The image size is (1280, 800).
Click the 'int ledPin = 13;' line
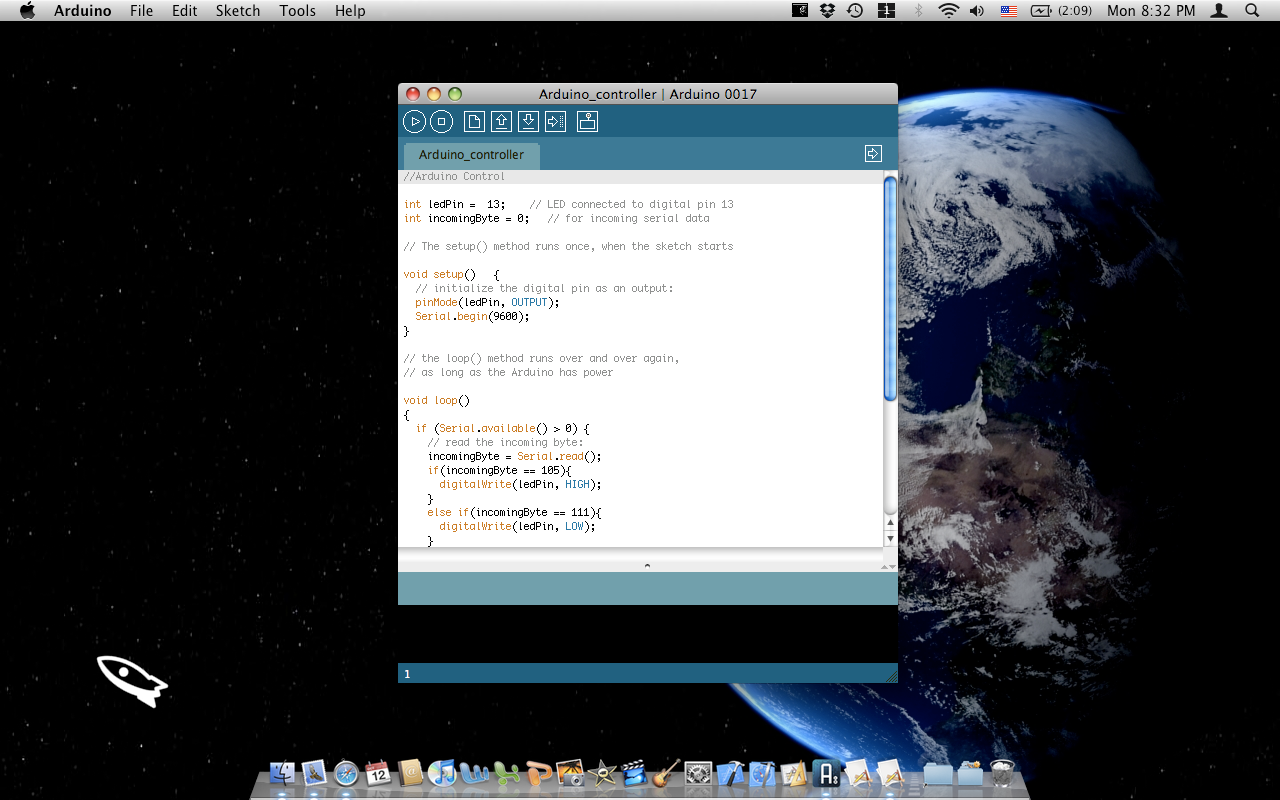tap(455, 204)
